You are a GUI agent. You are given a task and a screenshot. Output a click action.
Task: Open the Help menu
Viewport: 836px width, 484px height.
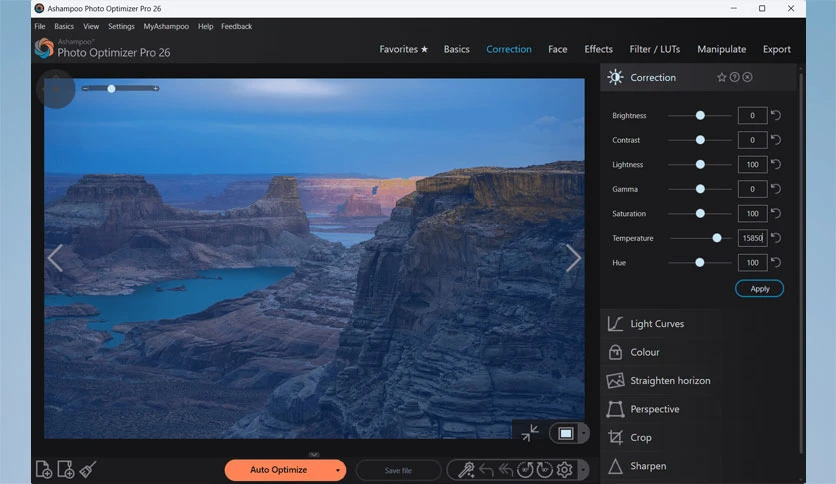[x=205, y=26]
